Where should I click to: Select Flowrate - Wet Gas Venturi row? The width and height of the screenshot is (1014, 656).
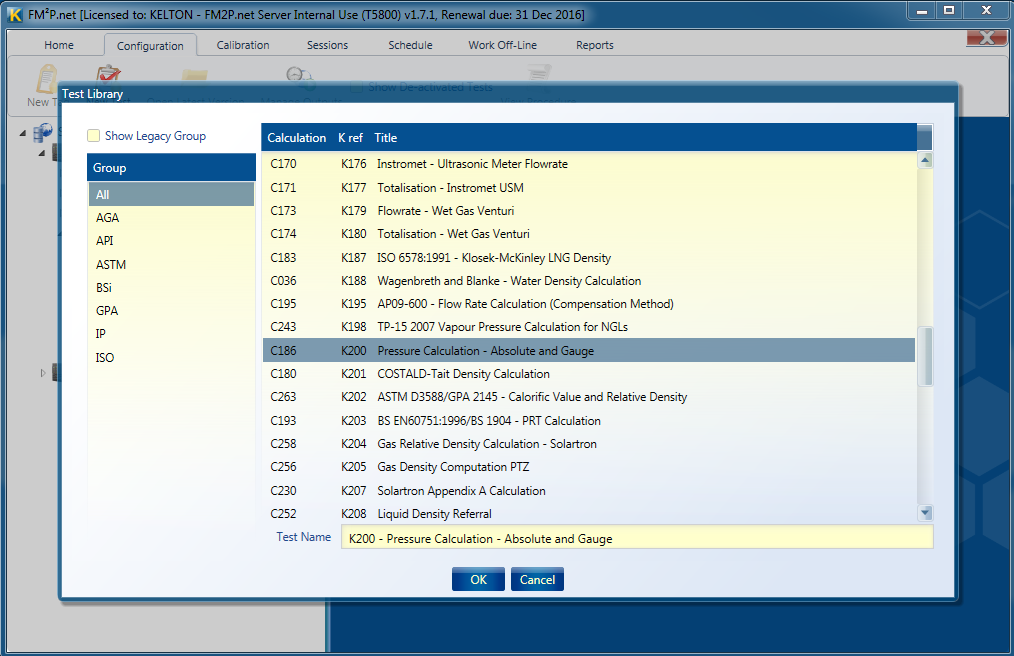(x=589, y=211)
